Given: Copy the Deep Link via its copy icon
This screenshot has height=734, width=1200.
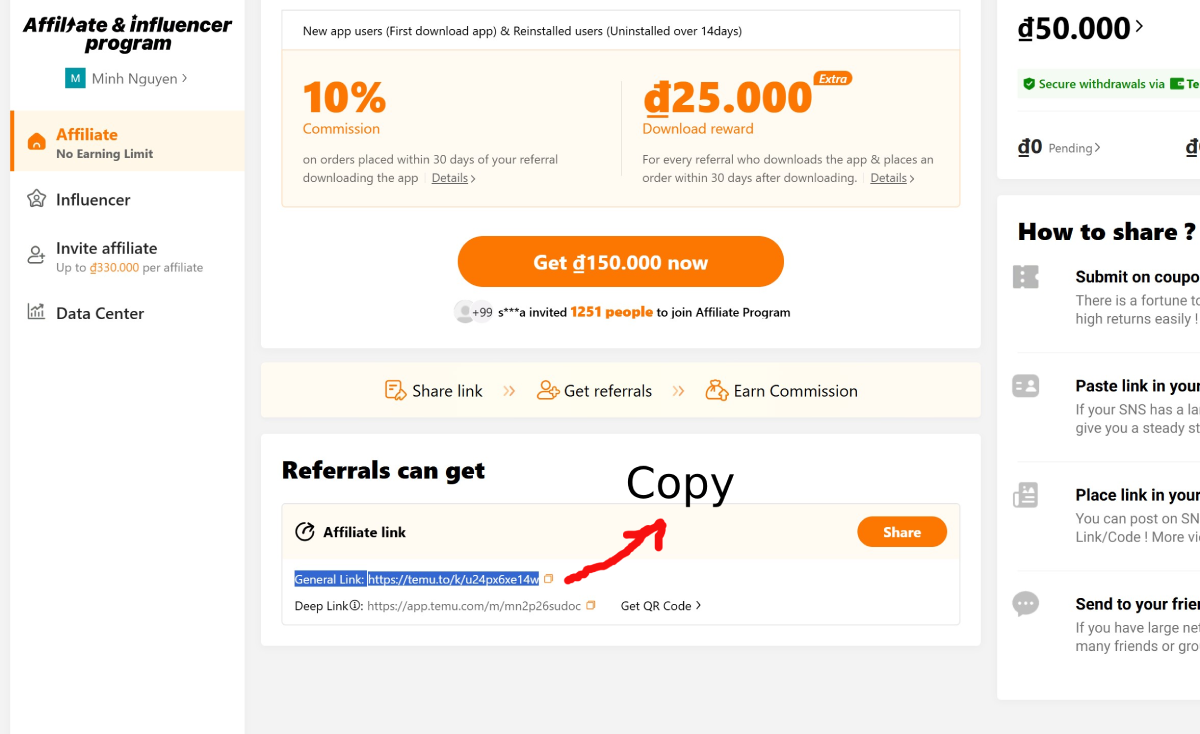Looking at the screenshot, I should pos(589,605).
